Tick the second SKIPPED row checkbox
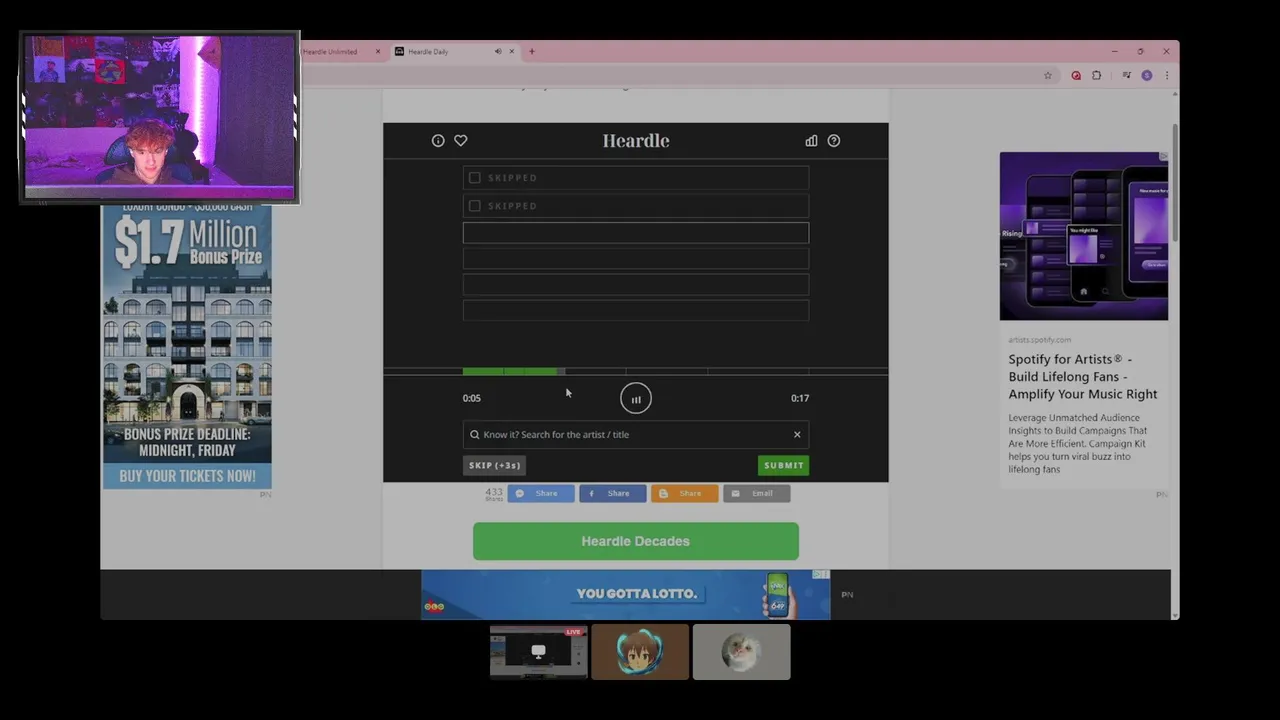Viewport: 1280px width, 720px height. 475,206
